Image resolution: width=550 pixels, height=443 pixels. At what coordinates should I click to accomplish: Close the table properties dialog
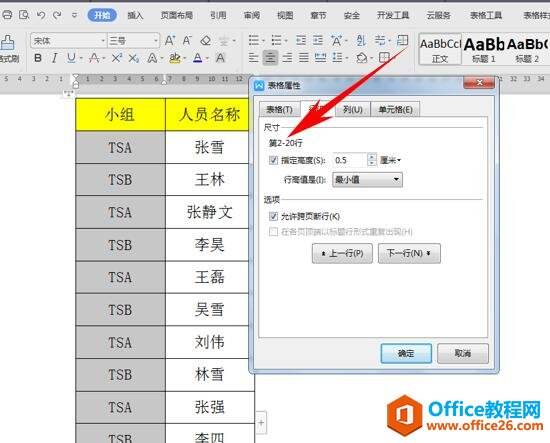click(479, 83)
